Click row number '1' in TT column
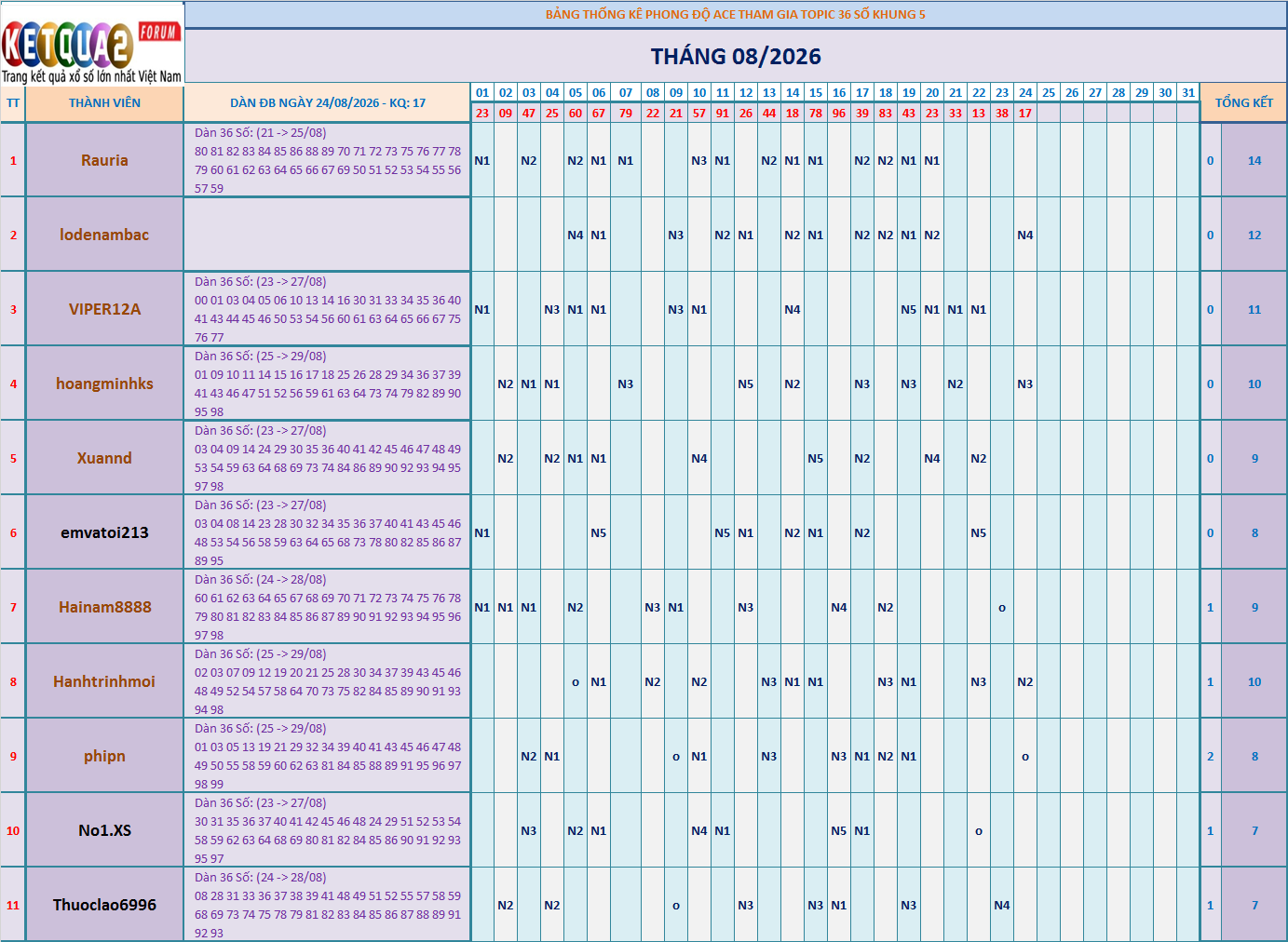 (x=13, y=160)
